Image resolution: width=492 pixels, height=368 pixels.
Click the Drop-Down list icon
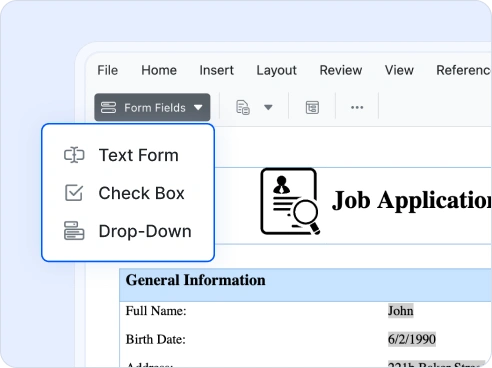(74, 231)
